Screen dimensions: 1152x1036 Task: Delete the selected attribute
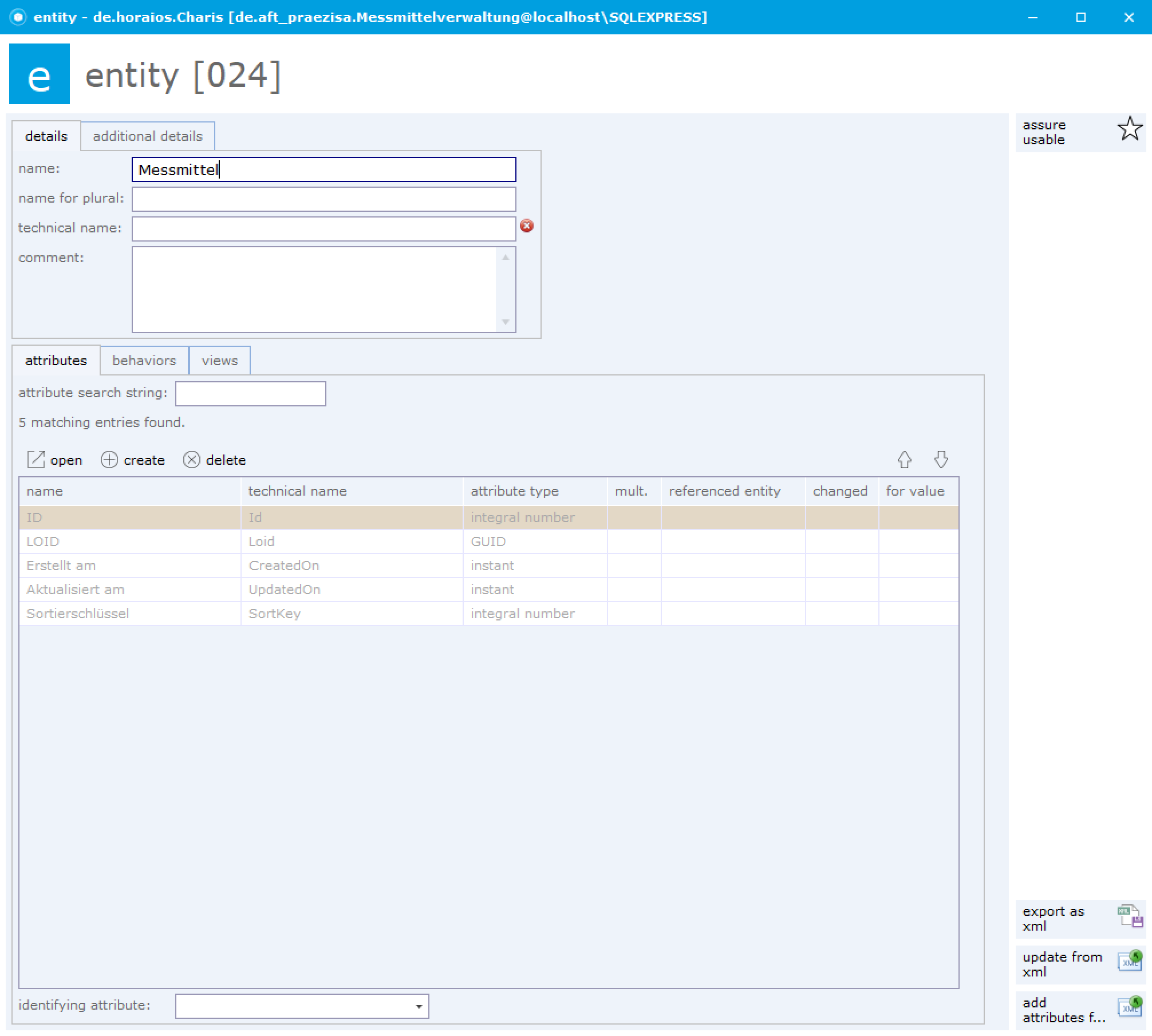(x=215, y=460)
